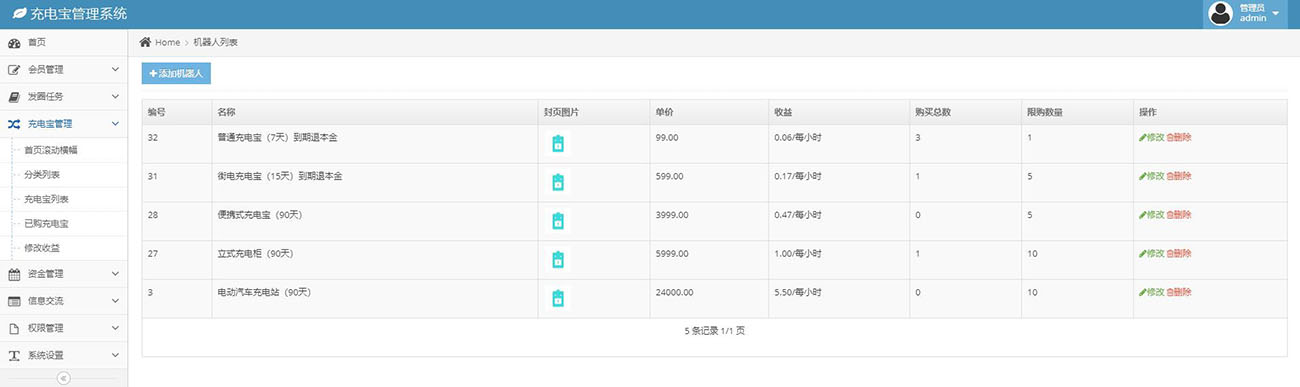Click 删除 for 普通充电宝（7天）row
The height and width of the screenshot is (387, 1300).
(x=1179, y=137)
